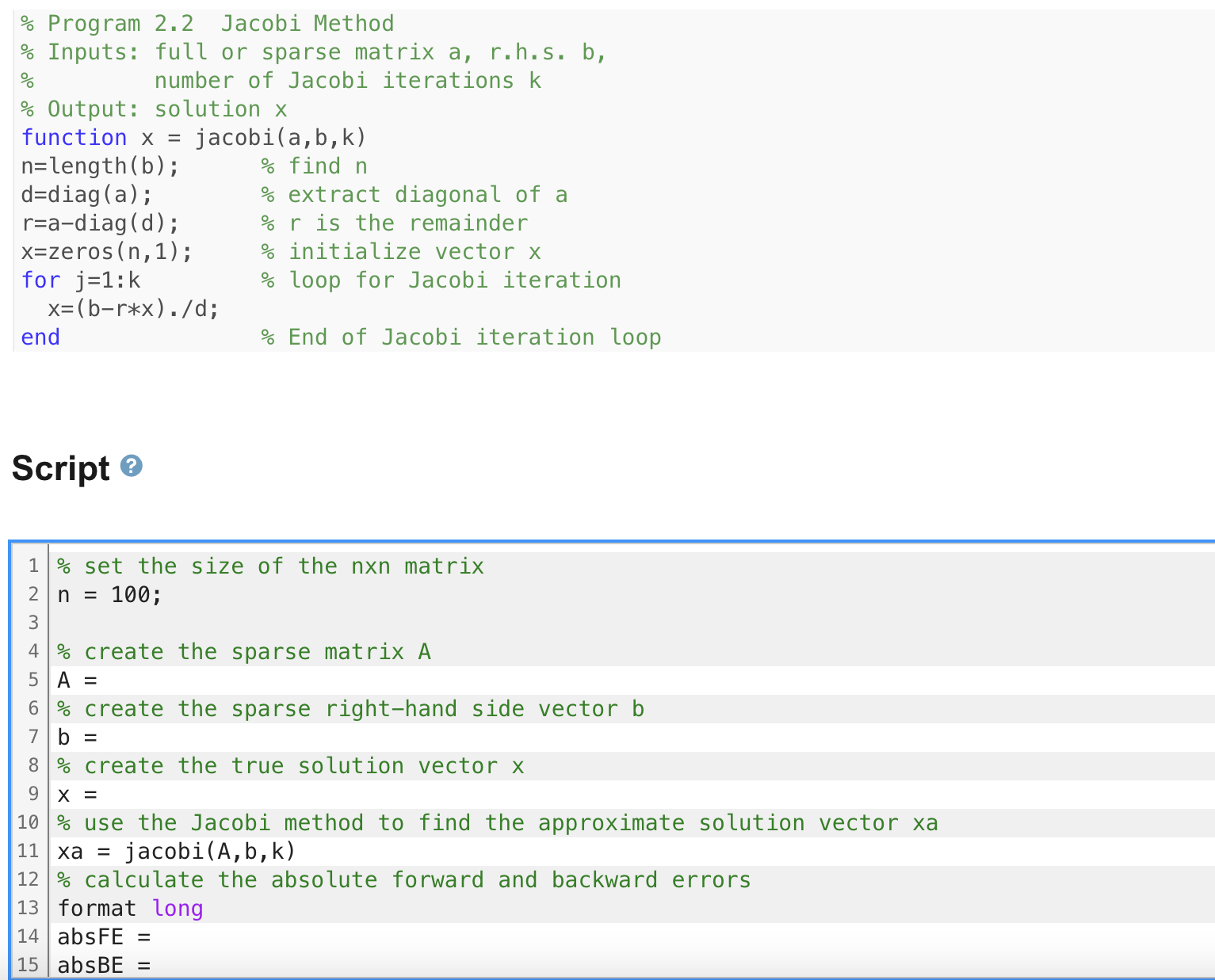
Task: Place cursor on 'x =' script line
Action: pyautogui.click(x=77, y=795)
